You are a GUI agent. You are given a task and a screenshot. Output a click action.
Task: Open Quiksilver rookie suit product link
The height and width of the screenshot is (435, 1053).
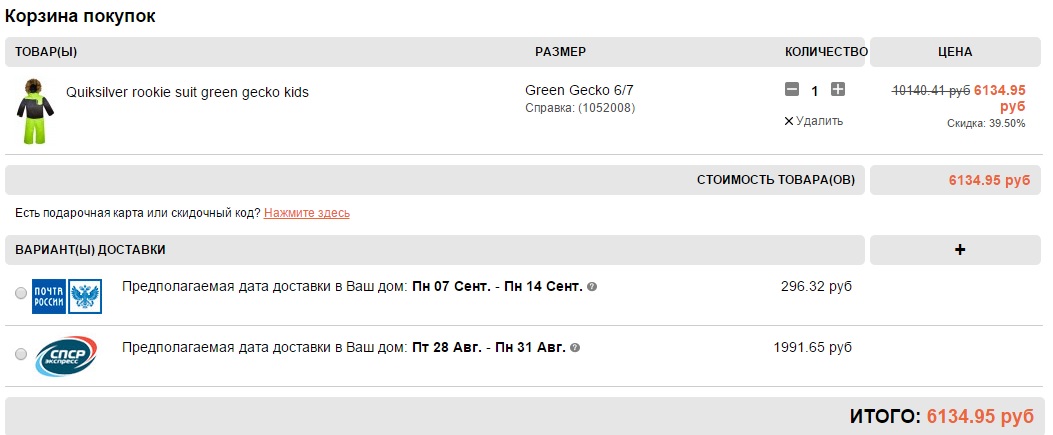[187, 92]
